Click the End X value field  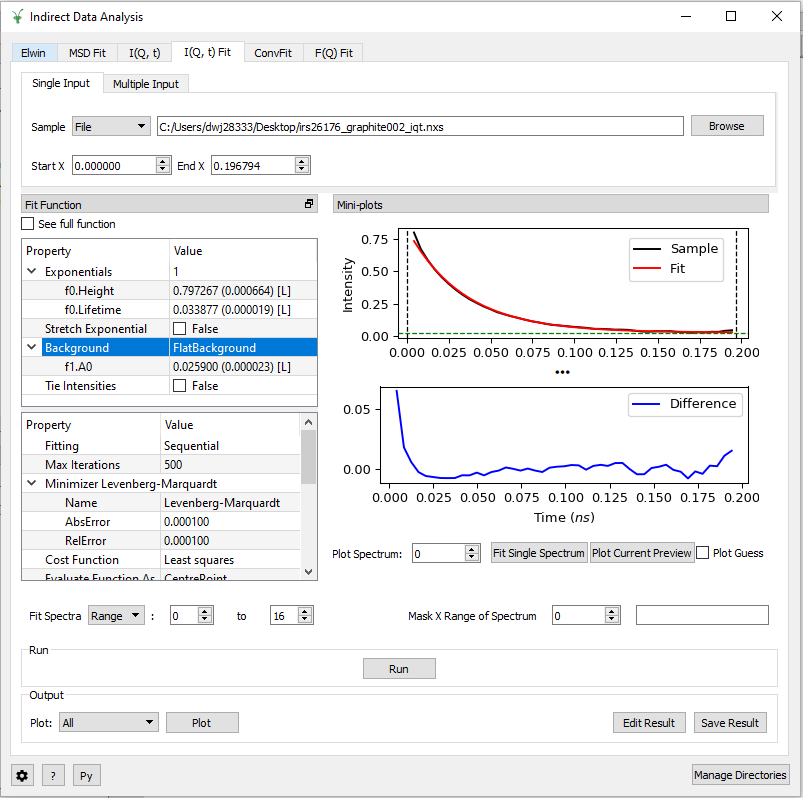tap(243, 165)
